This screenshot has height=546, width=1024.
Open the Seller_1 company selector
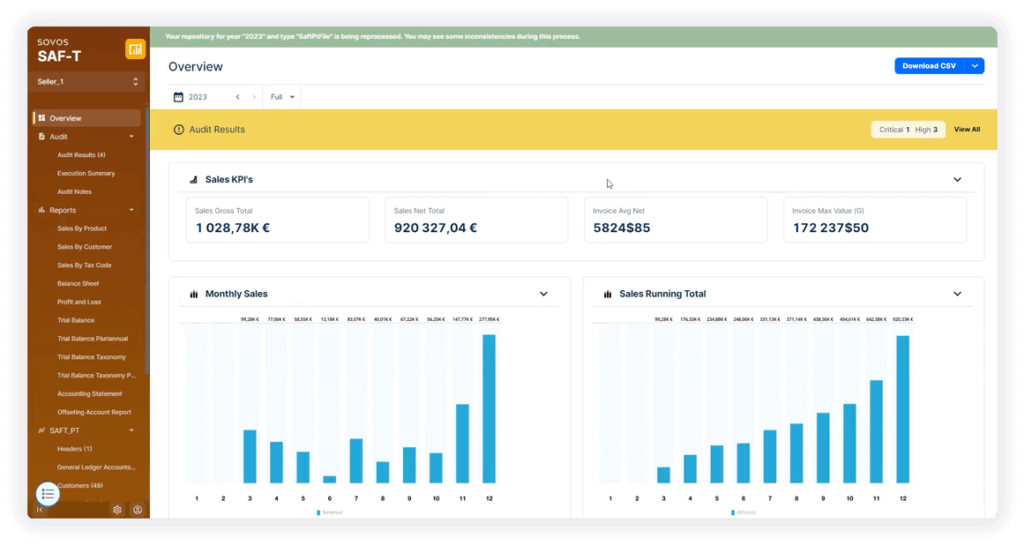pos(87,81)
